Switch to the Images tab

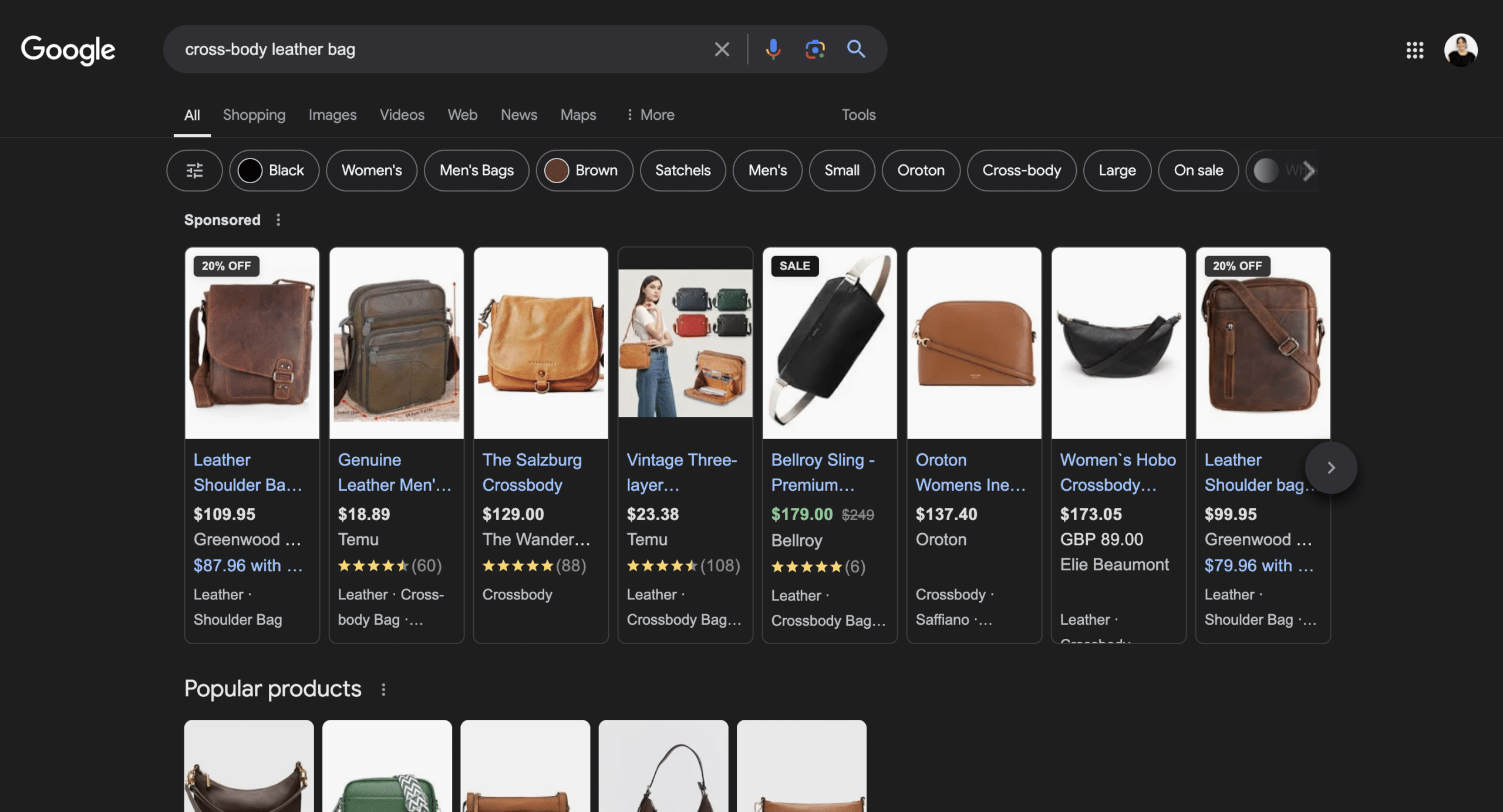(x=332, y=114)
